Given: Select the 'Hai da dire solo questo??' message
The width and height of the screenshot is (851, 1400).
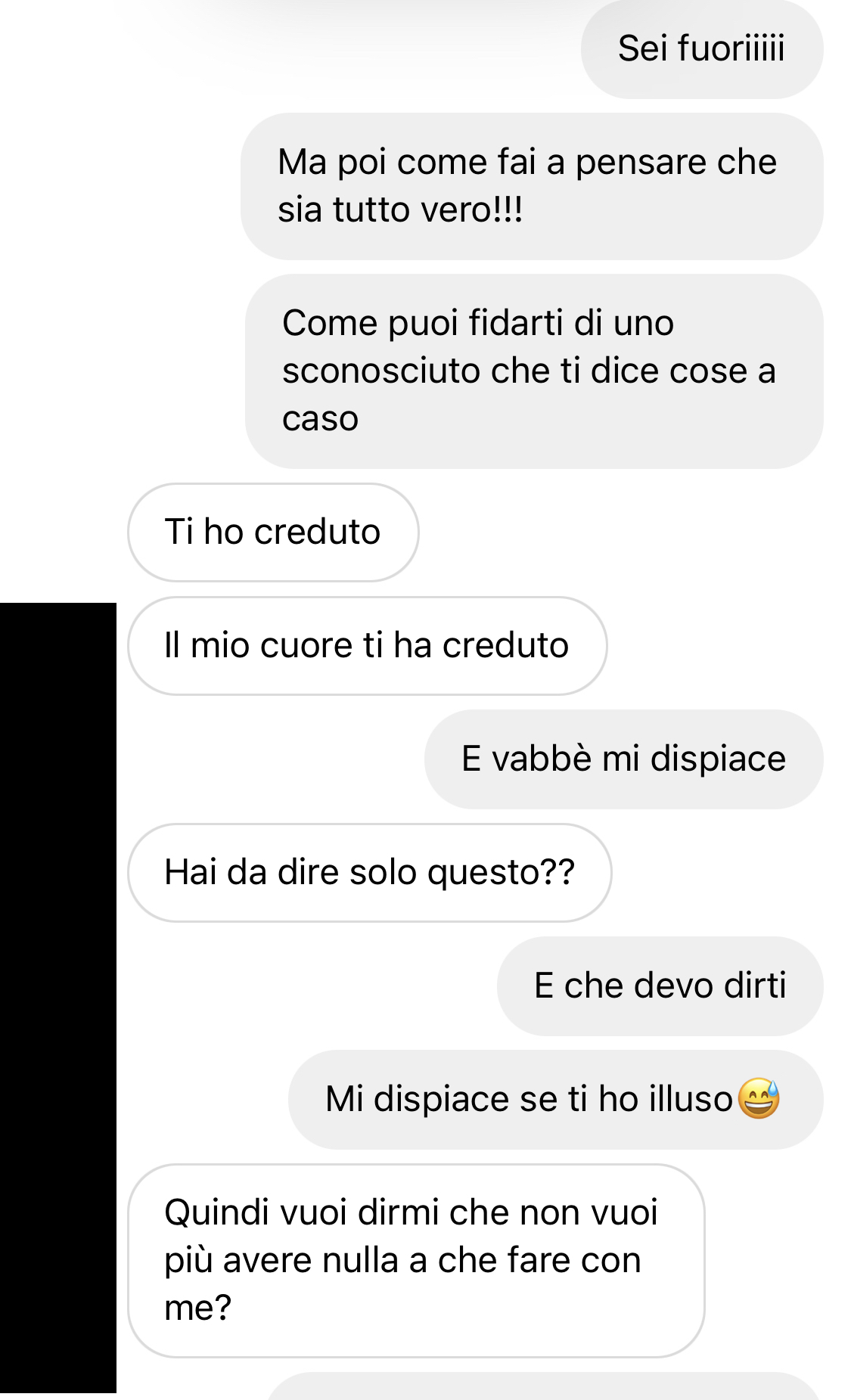Looking at the screenshot, I should (x=369, y=872).
